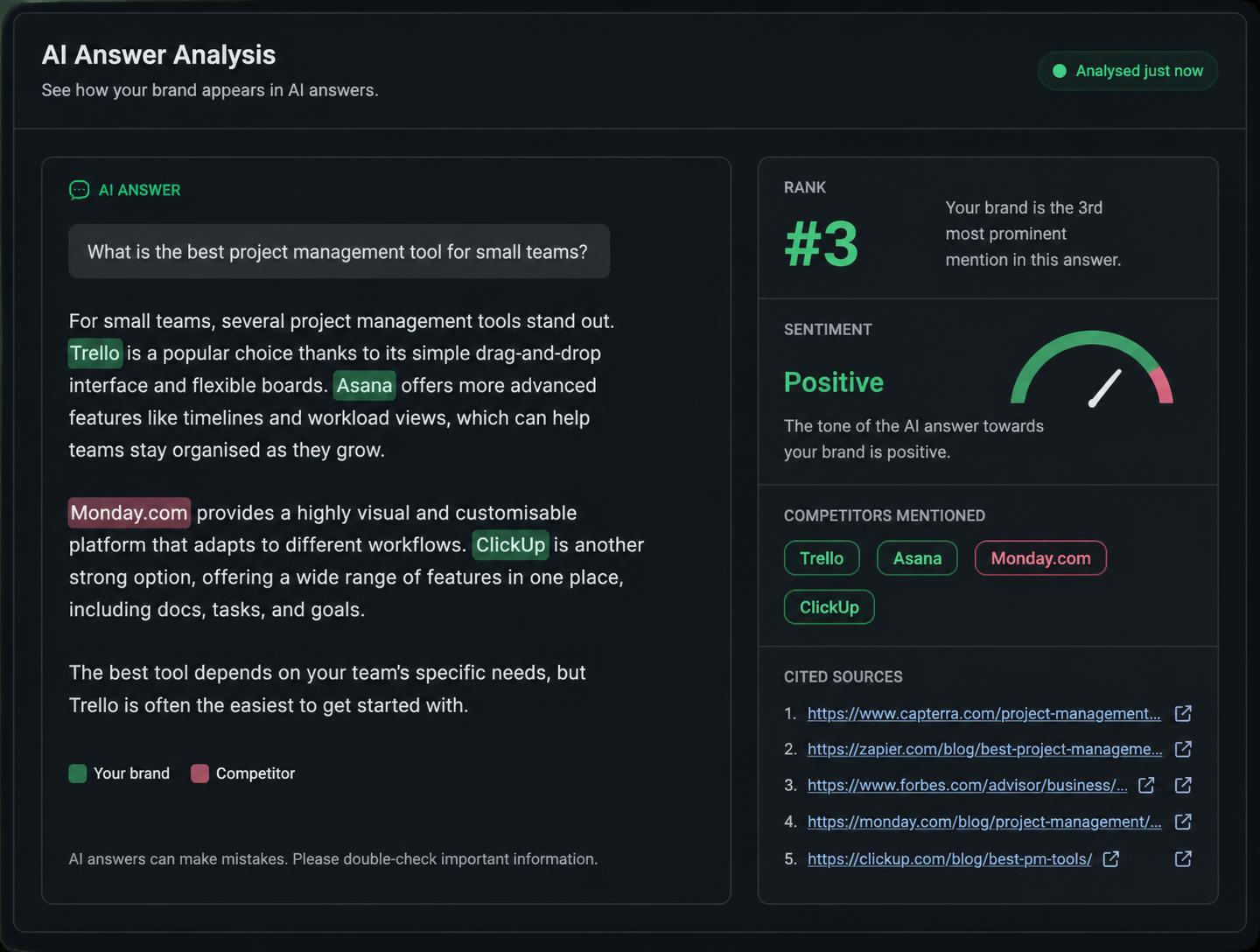Click the RANK section label
This screenshot has width=1260, height=952.
tap(805, 187)
